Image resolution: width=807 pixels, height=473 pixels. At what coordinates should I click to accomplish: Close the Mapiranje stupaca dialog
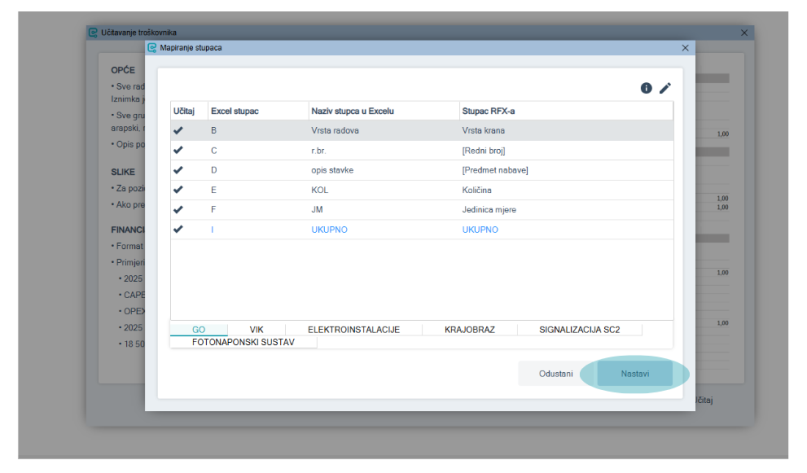click(x=685, y=48)
